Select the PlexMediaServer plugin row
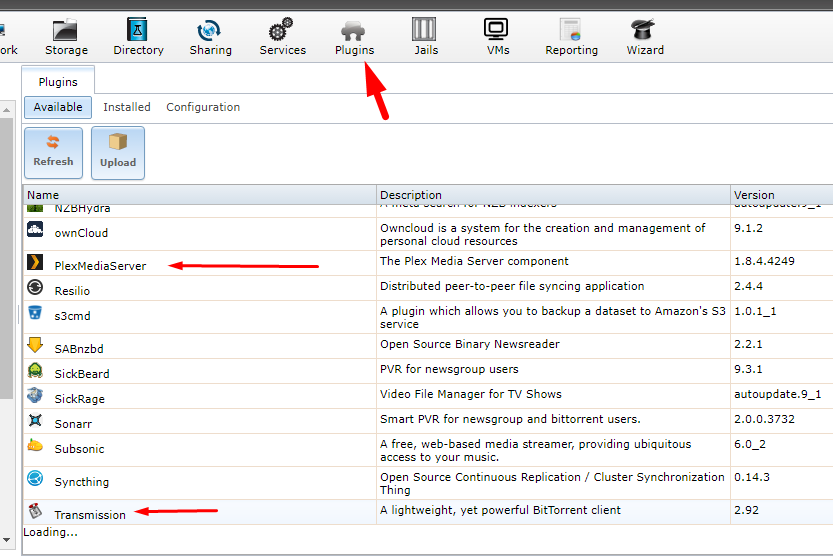Image resolution: width=833 pixels, height=556 pixels. tap(428, 263)
